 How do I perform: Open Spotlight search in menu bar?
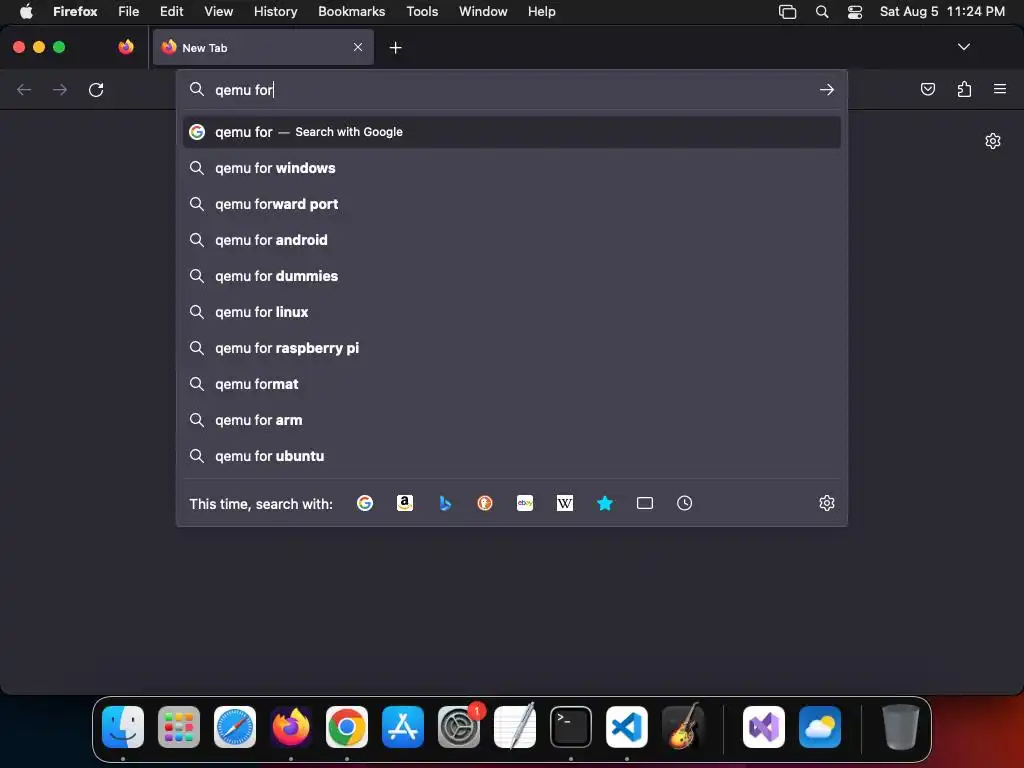click(822, 12)
